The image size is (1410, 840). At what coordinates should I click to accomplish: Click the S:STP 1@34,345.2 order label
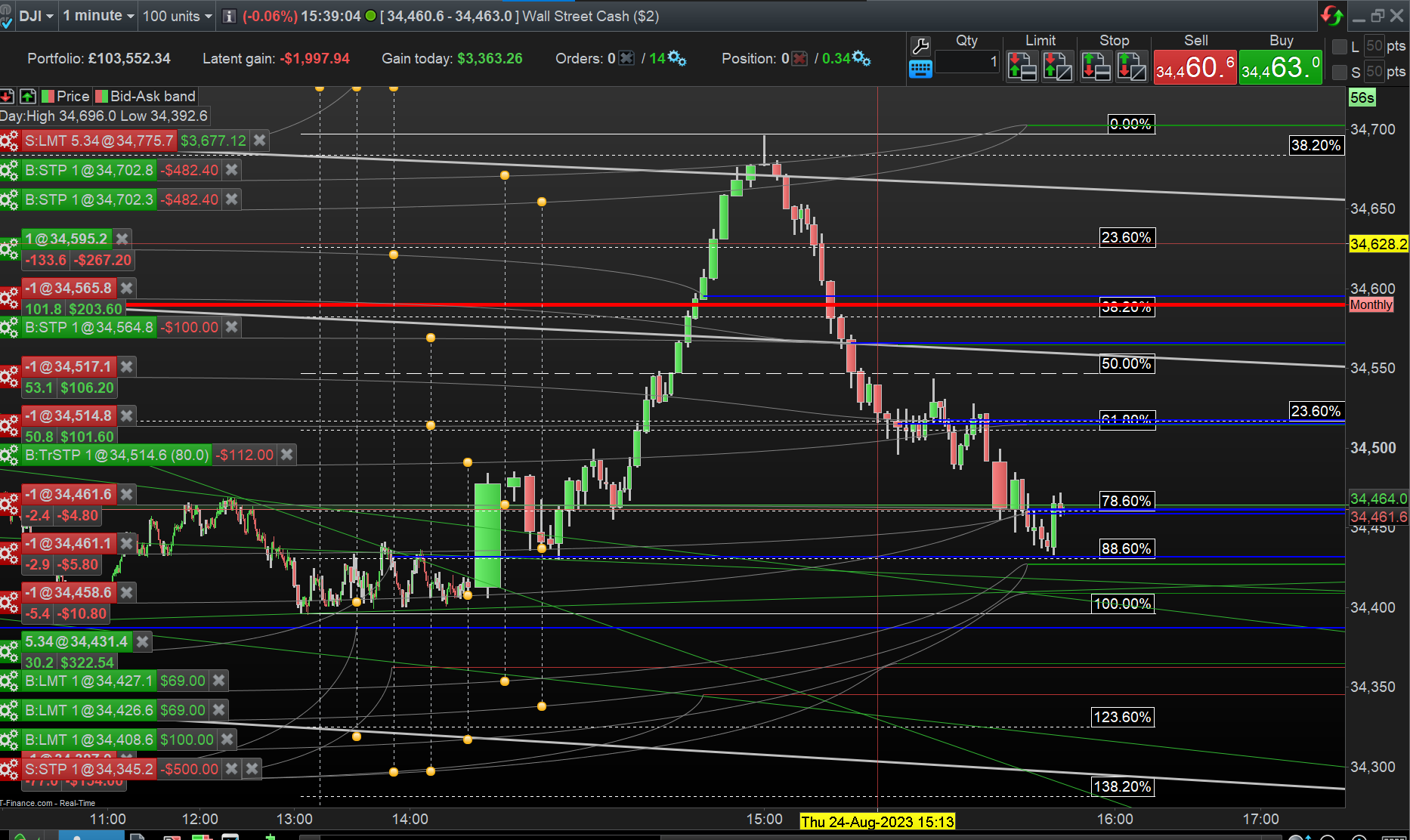[x=89, y=769]
